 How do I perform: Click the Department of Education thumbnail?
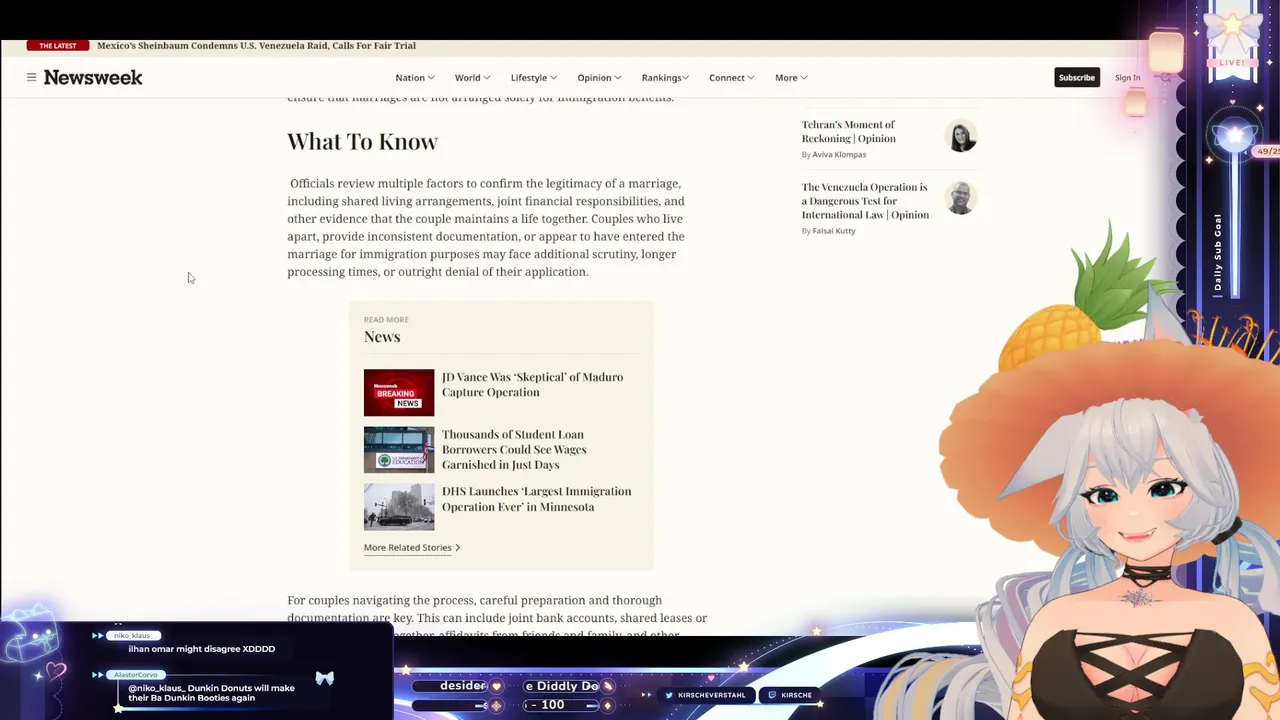[399, 449]
